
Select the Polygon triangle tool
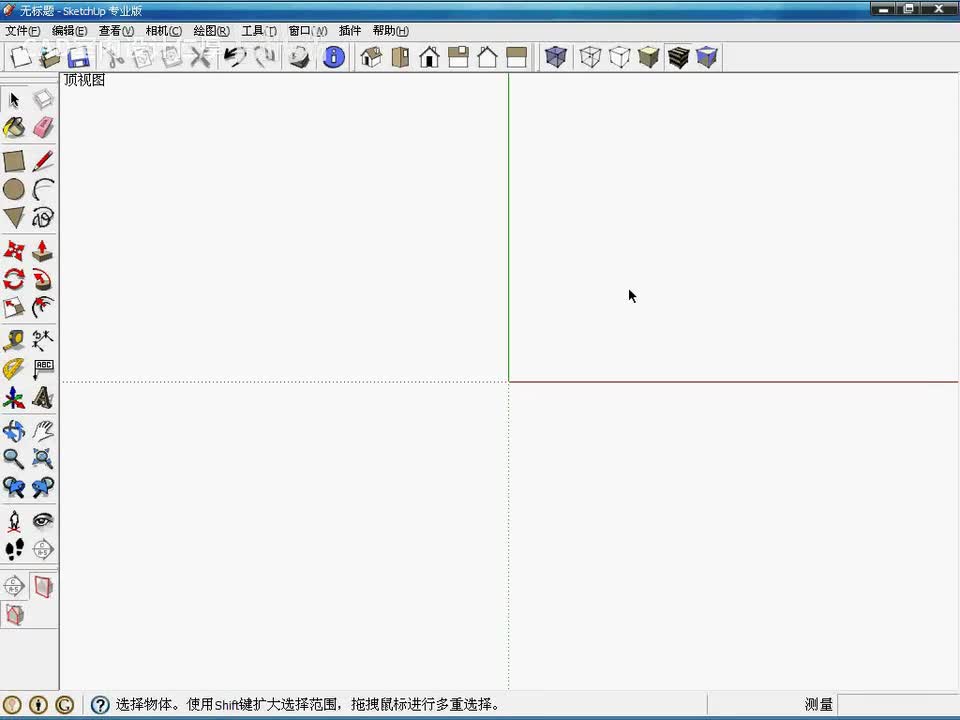click(x=14, y=217)
